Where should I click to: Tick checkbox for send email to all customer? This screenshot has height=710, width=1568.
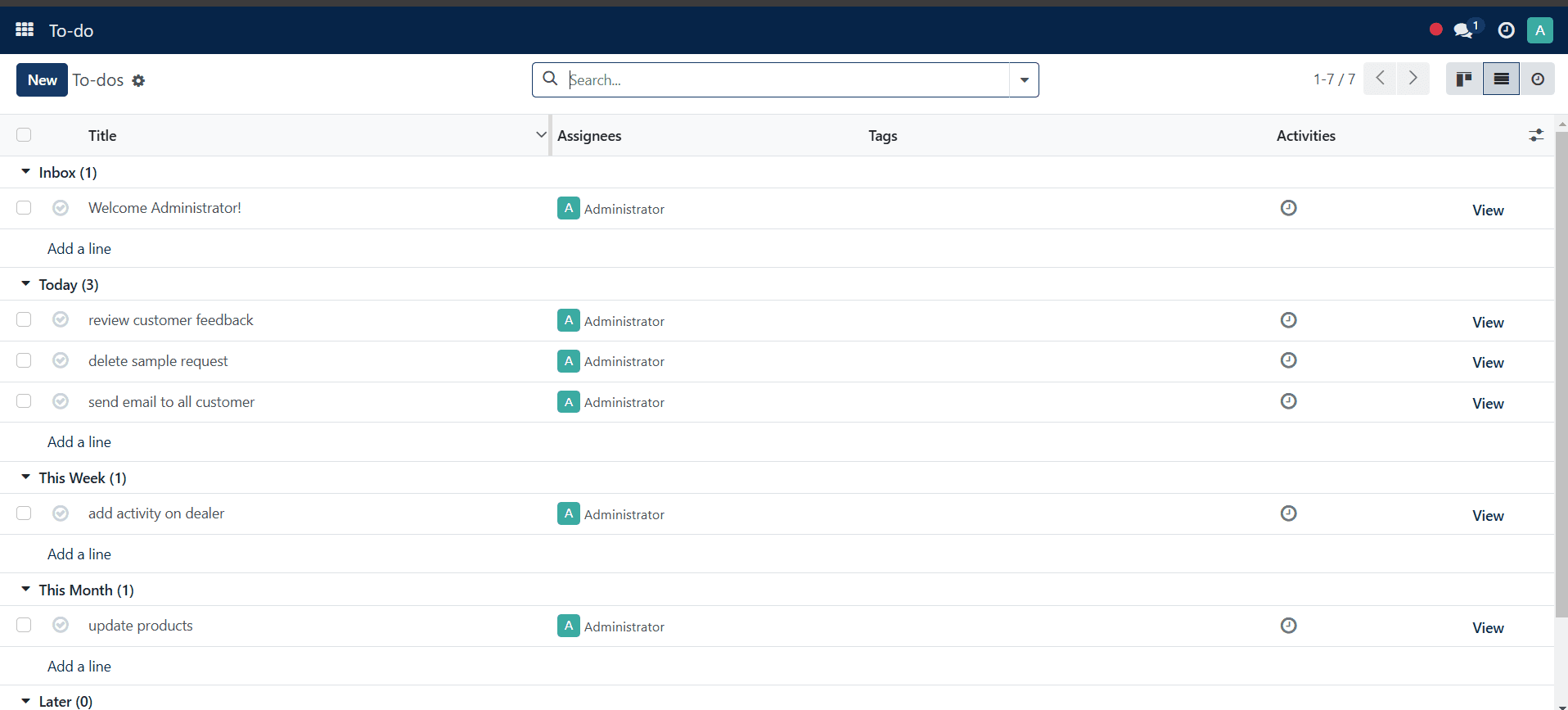pyautogui.click(x=24, y=401)
